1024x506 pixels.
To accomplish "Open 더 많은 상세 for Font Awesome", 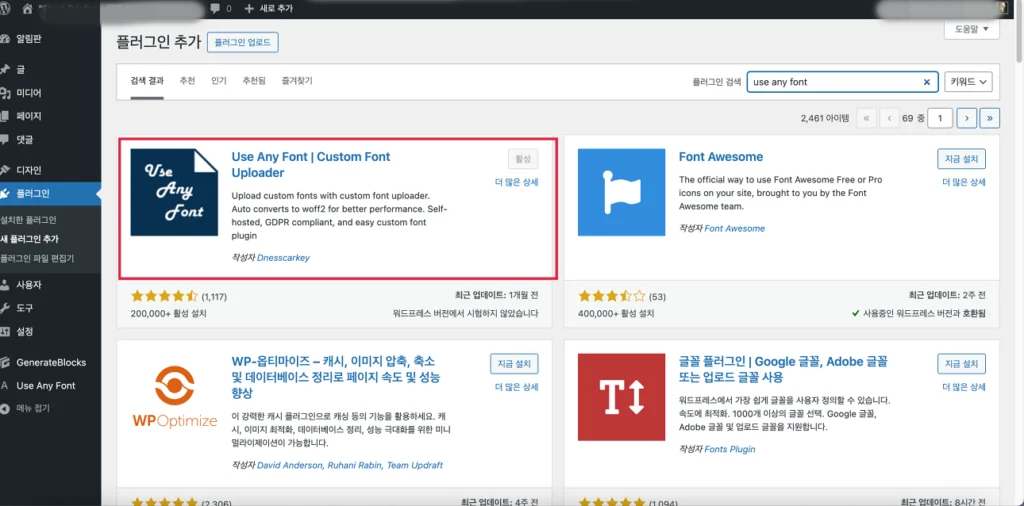I will [x=964, y=182].
